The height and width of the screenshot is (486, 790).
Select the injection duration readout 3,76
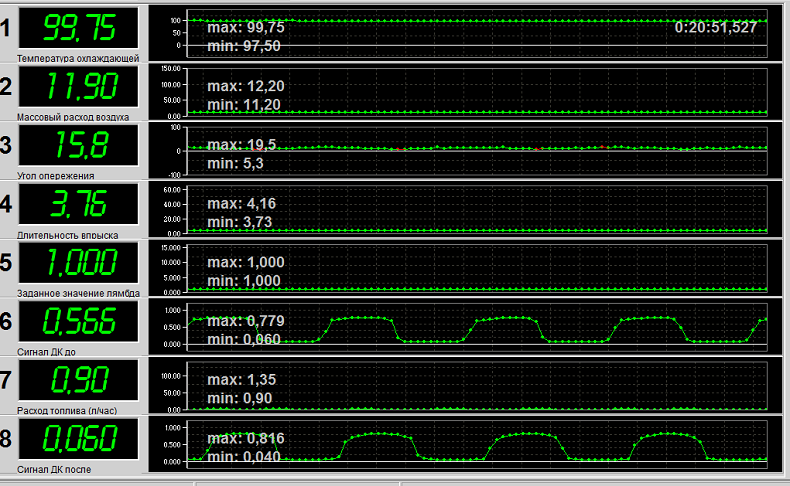(x=79, y=204)
